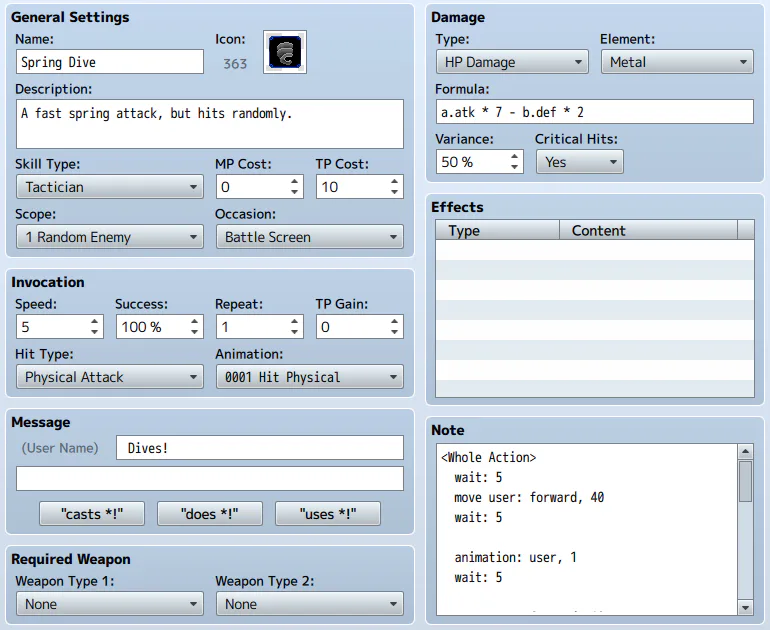This screenshot has width=770, height=630.
Task: Increase MP Cost with the up arrow
Action: pyautogui.click(x=294, y=181)
